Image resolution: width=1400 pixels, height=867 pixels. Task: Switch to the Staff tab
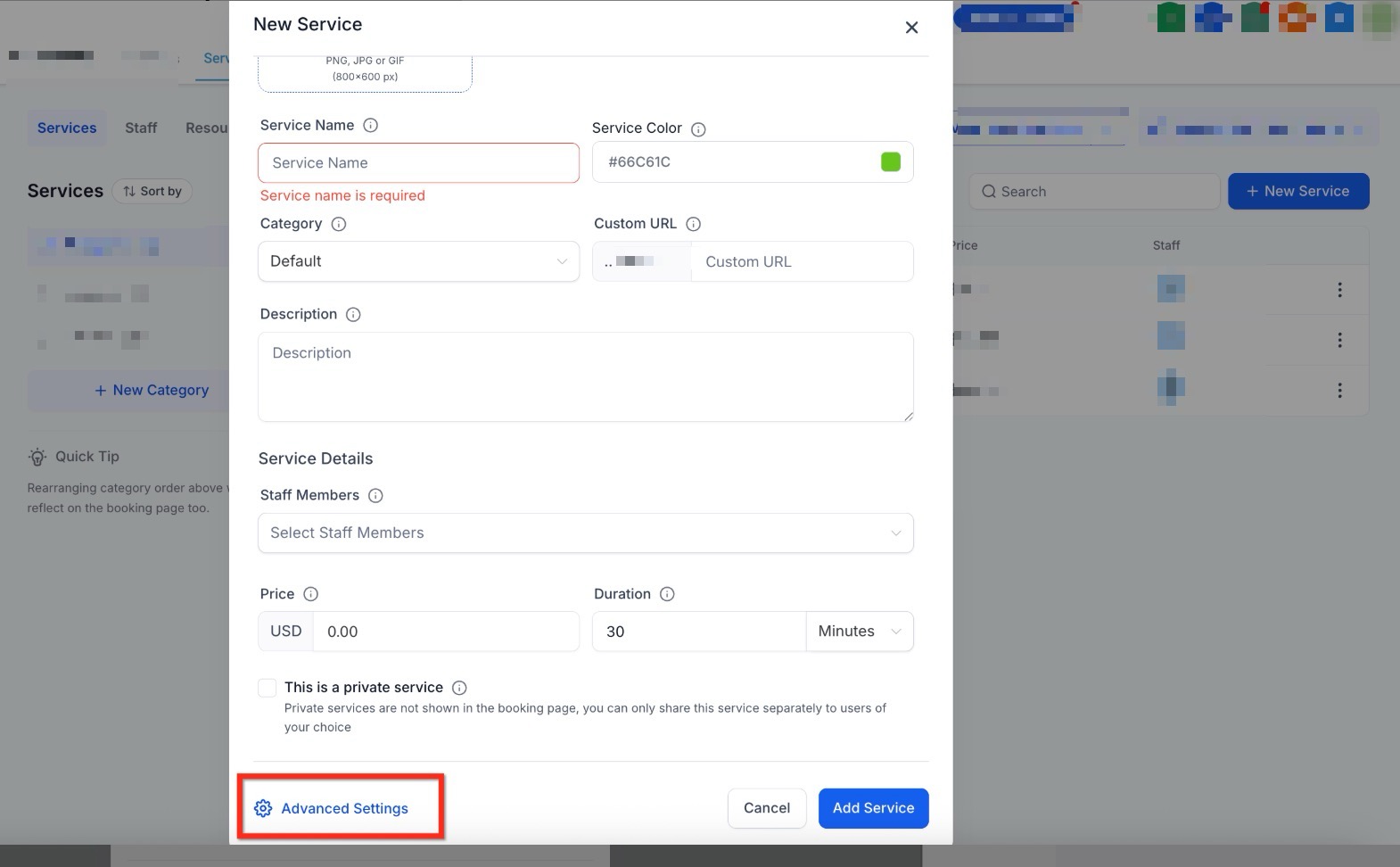point(141,128)
